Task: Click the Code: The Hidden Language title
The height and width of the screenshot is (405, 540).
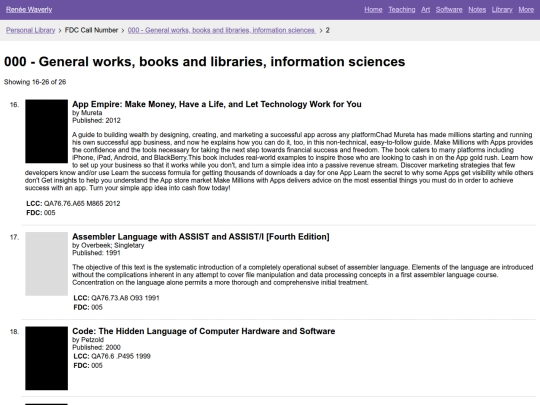Action: click(204, 331)
